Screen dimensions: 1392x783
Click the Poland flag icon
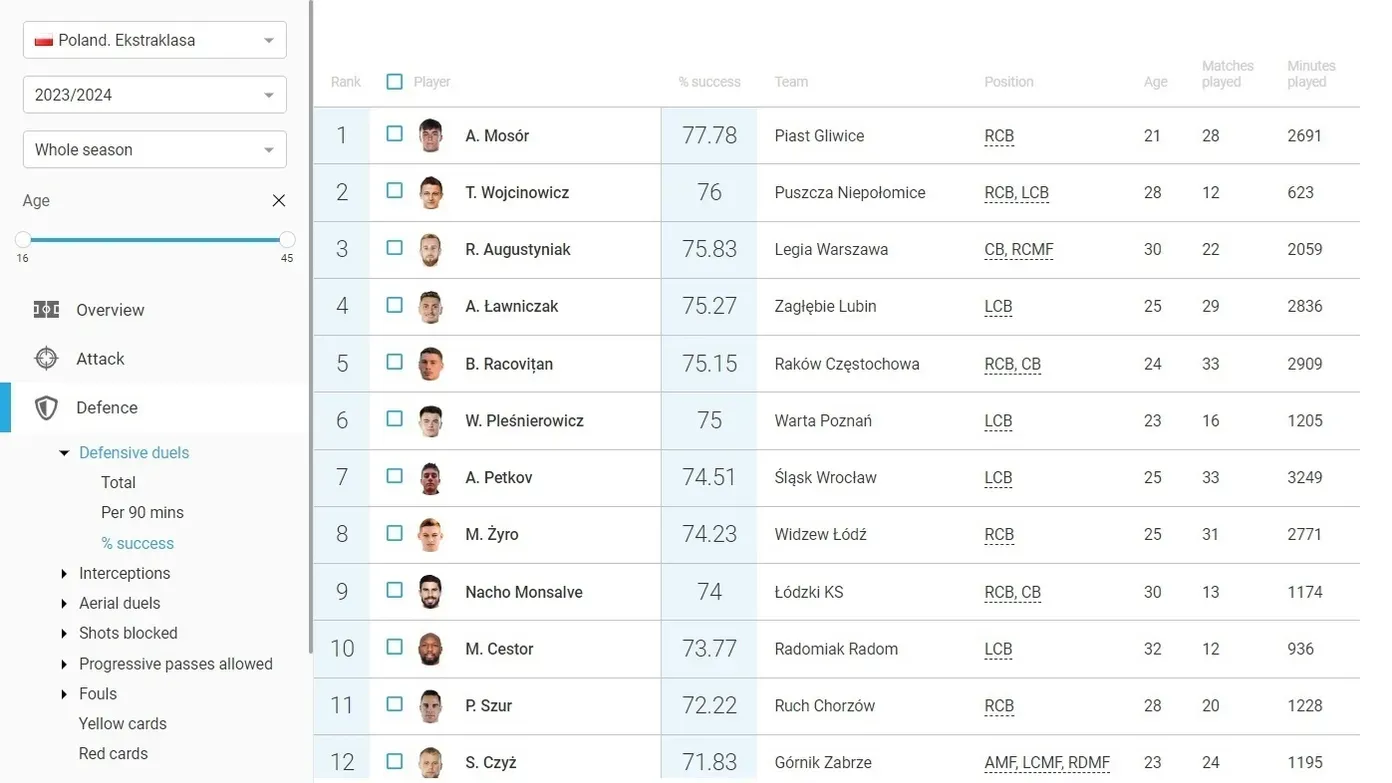[44, 41]
